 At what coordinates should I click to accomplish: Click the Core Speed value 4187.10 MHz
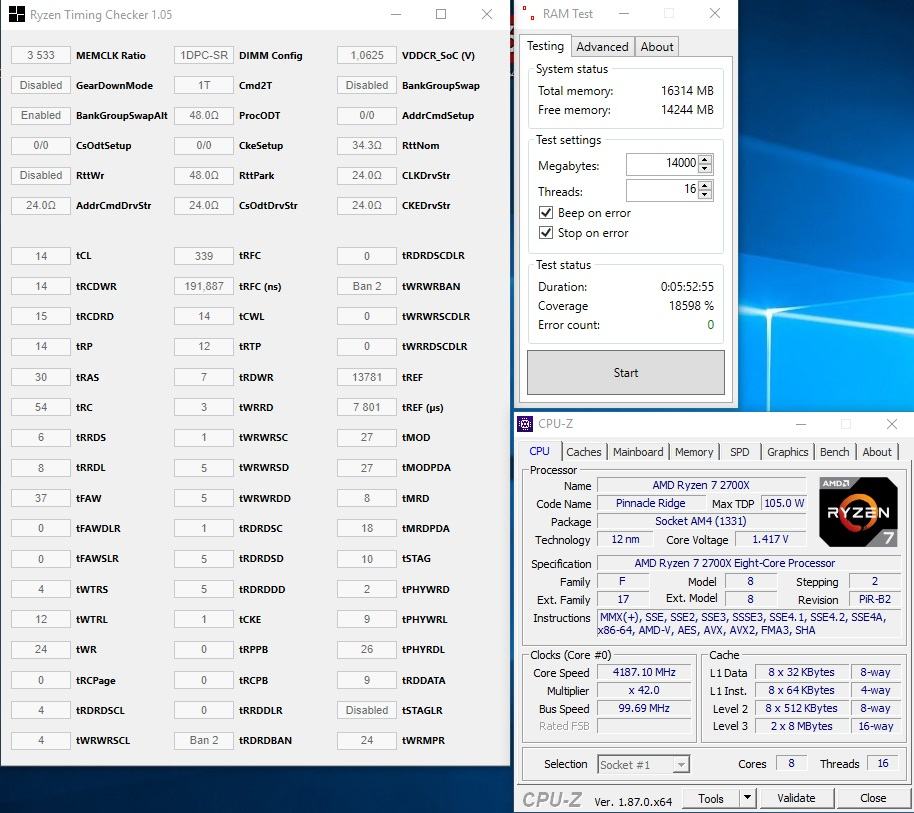(x=644, y=672)
